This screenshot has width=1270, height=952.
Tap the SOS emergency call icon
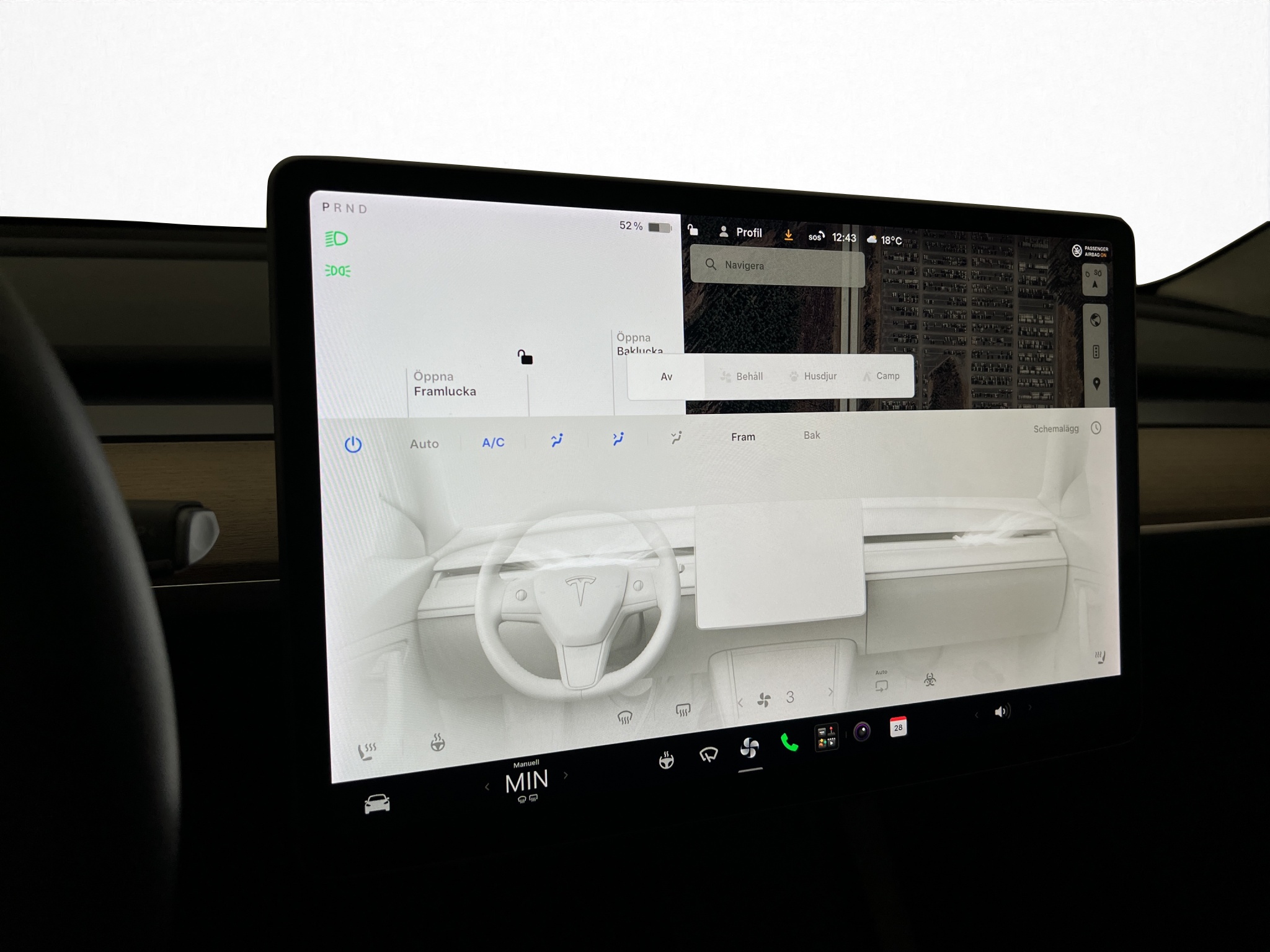tap(816, 236)
